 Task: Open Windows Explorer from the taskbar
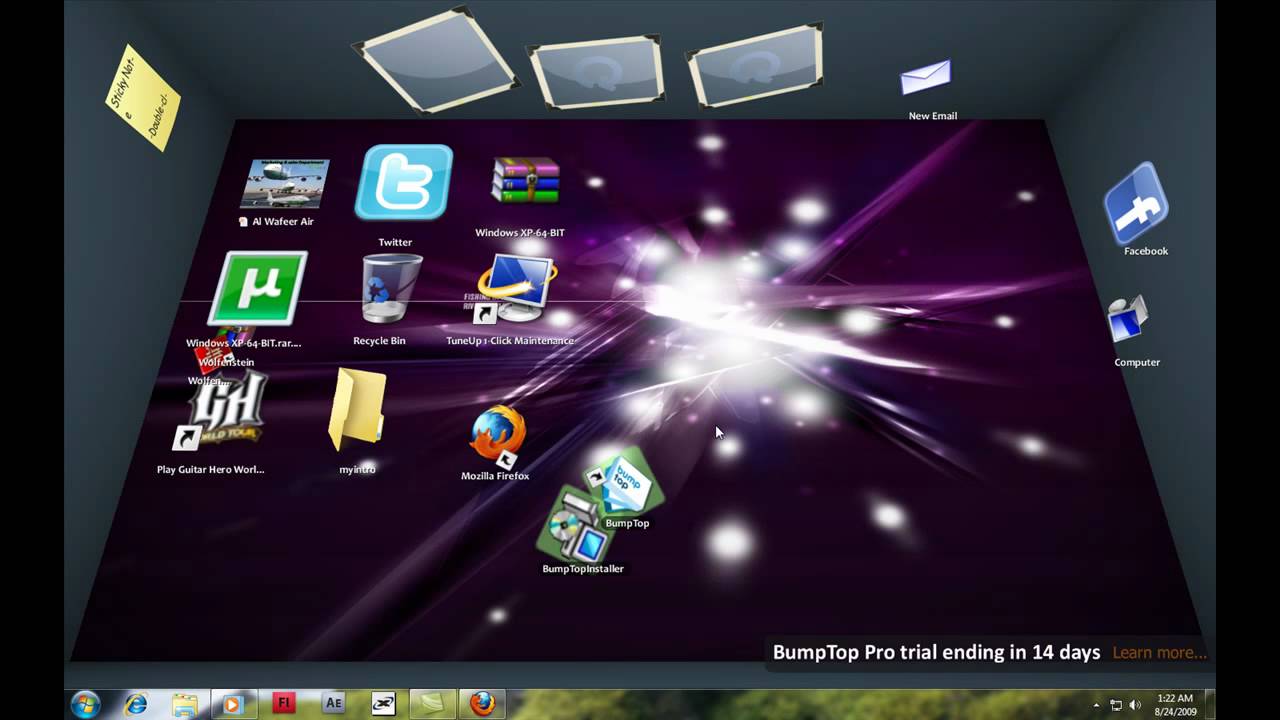[x=185, y=704]
